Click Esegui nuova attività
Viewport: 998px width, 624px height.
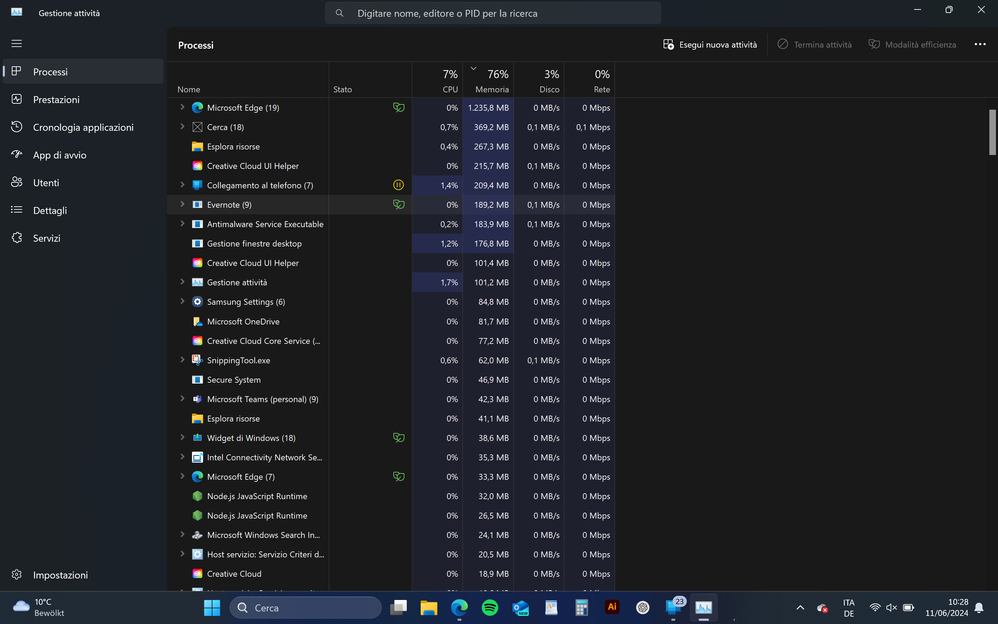pyautogui.click(x=710, y=45)
